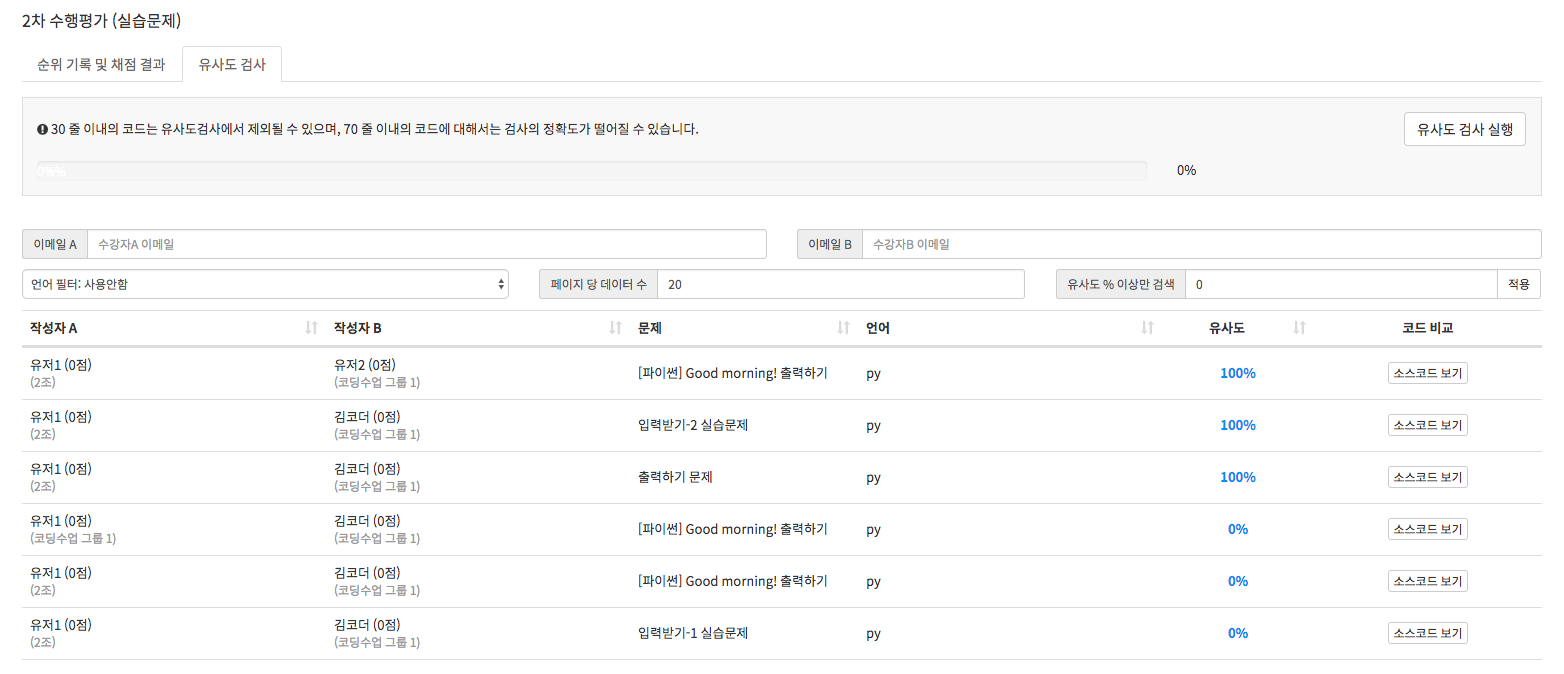Click the 이메일 A input field

426,244
